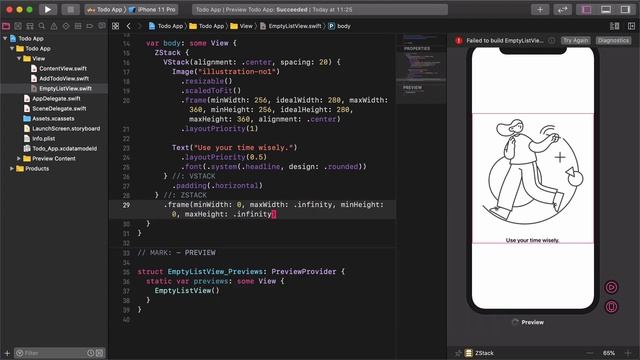Open Diagnostics for preview failure
This screenshot has height=360, width=640.
coord(613,40)
